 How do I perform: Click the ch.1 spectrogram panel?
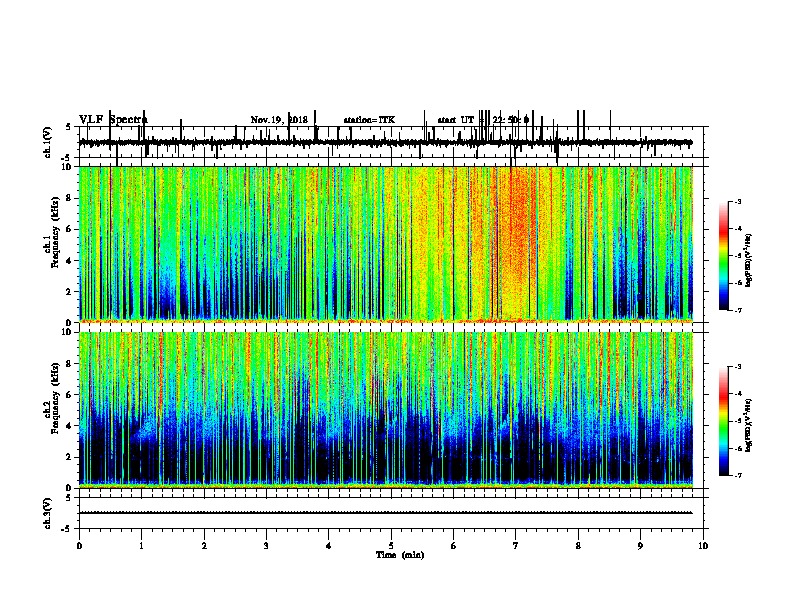386,244
